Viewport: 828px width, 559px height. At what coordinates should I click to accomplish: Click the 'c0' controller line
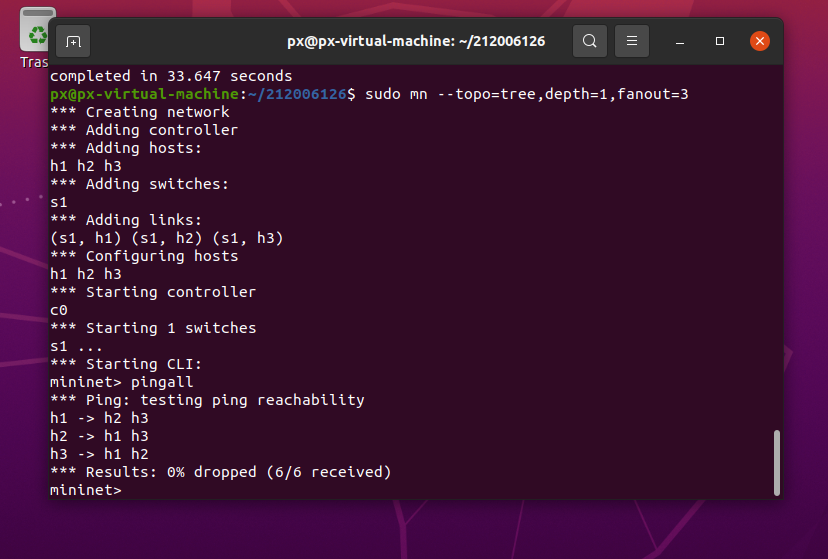[59, 310]
